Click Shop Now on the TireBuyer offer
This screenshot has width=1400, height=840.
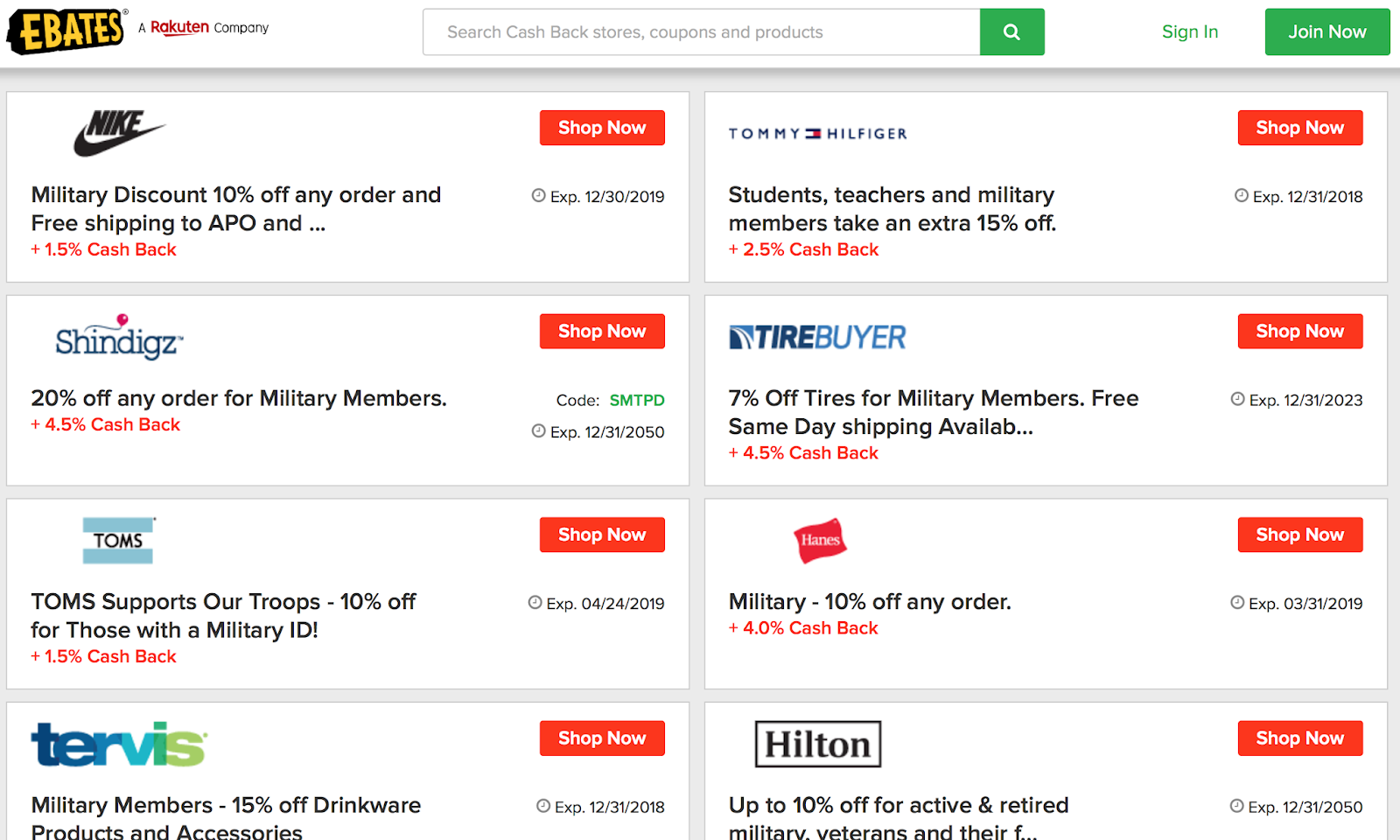(x=1299, y=331)
